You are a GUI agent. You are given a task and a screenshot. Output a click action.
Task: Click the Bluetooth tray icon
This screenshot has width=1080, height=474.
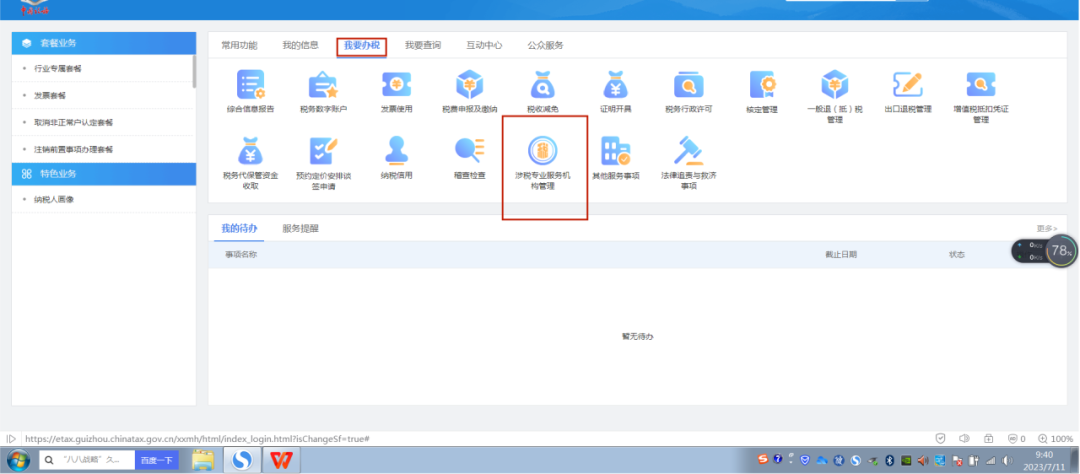point(889,460)
